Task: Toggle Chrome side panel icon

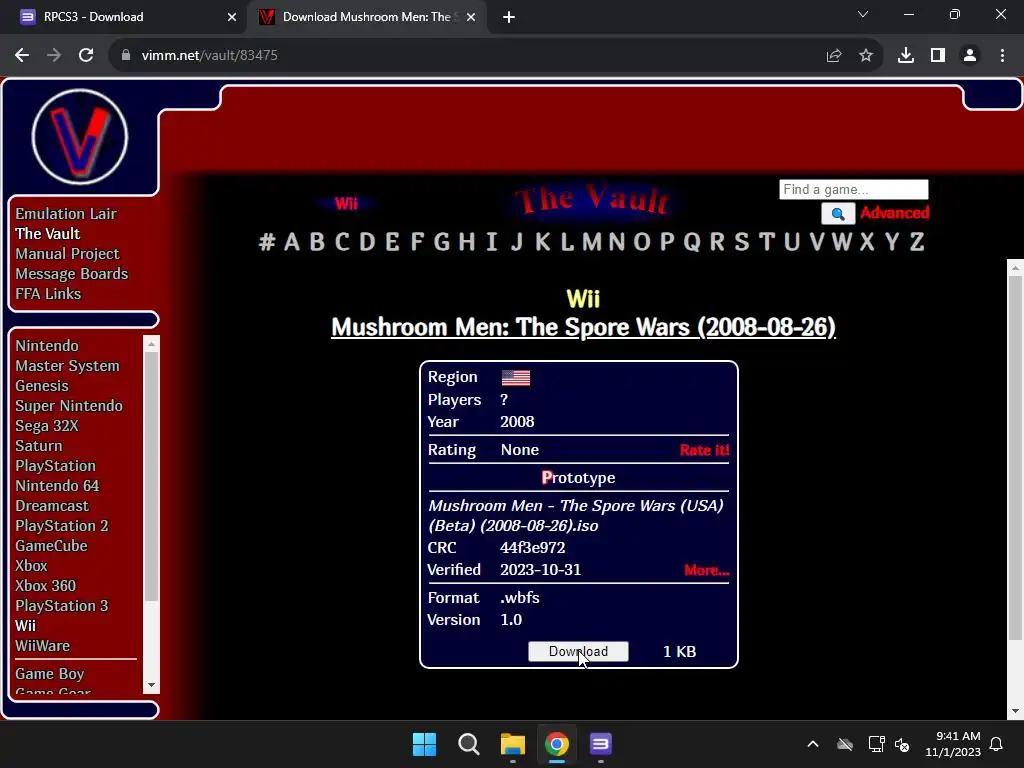Action: [x=938, y=56]
